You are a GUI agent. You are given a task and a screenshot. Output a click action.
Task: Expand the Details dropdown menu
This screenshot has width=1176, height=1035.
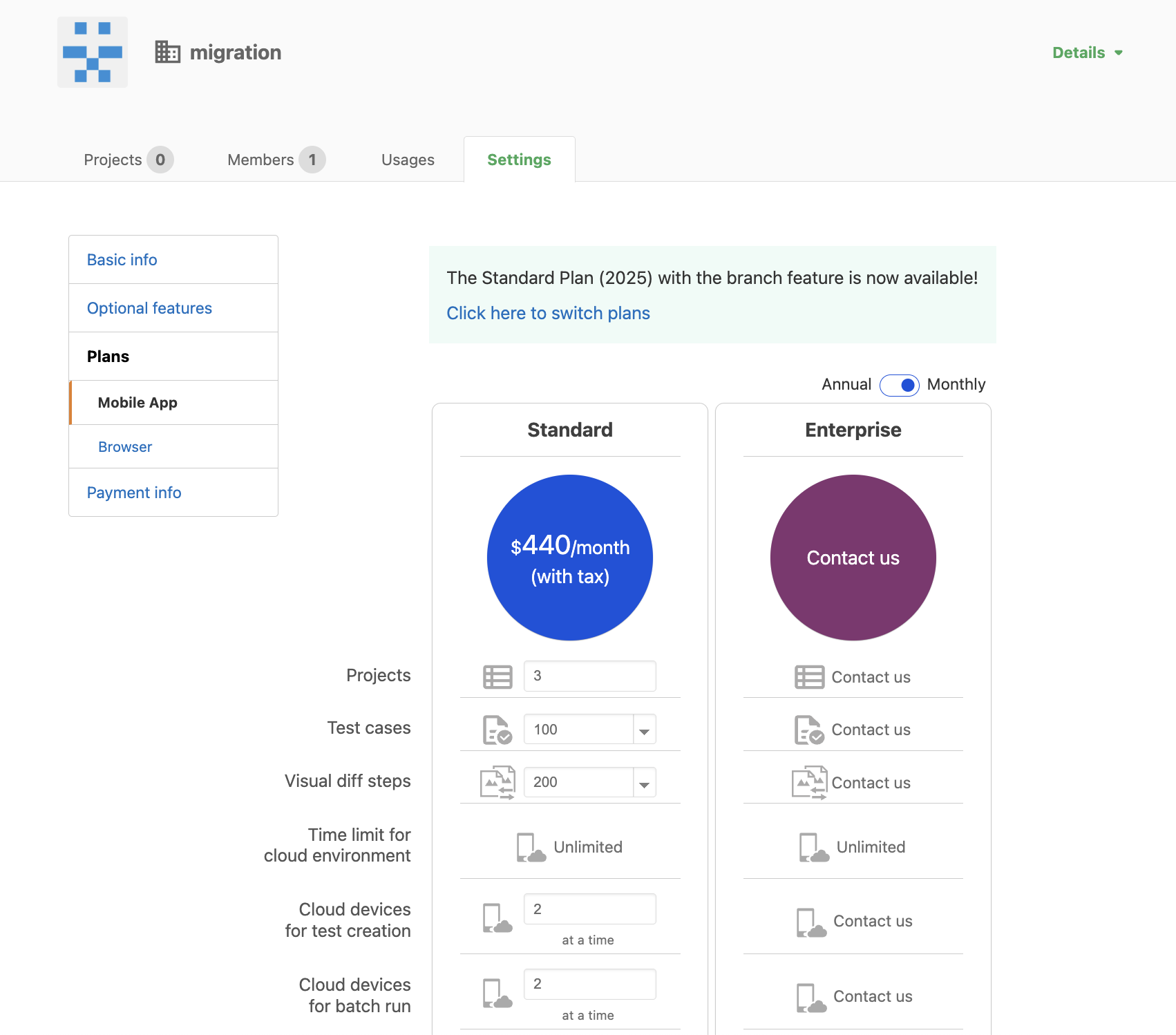coord(1087,53)
